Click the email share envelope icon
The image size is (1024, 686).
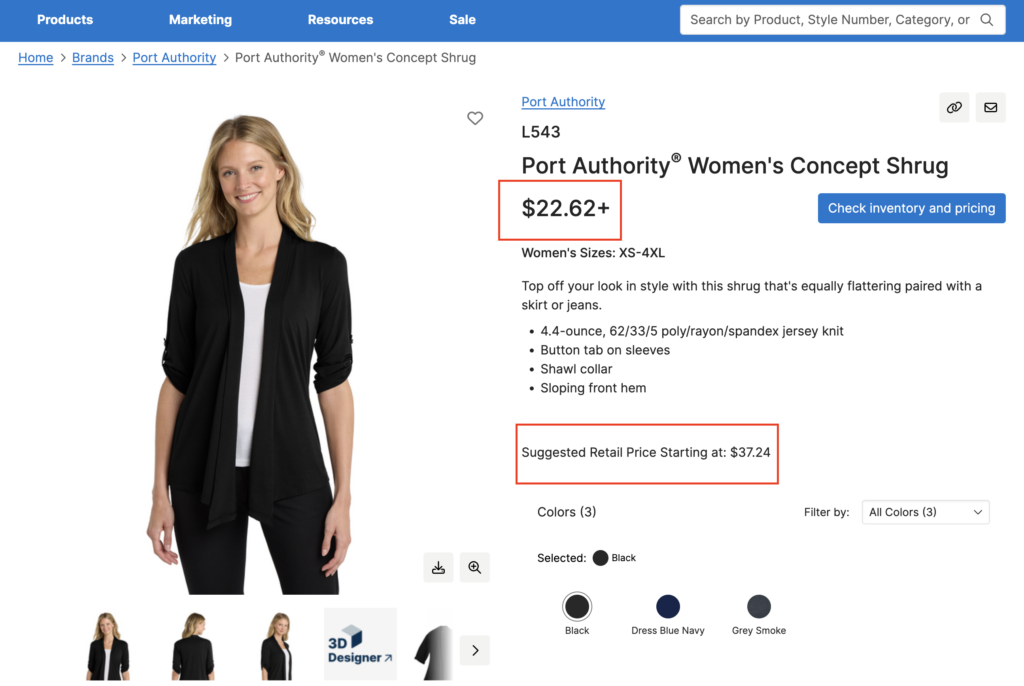click(990, 107)
